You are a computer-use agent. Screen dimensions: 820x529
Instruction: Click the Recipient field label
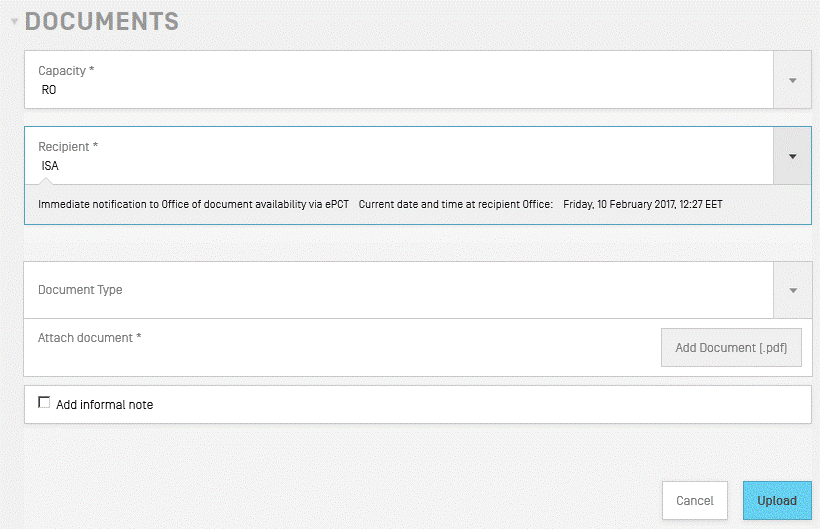click(x=68, y=147)
